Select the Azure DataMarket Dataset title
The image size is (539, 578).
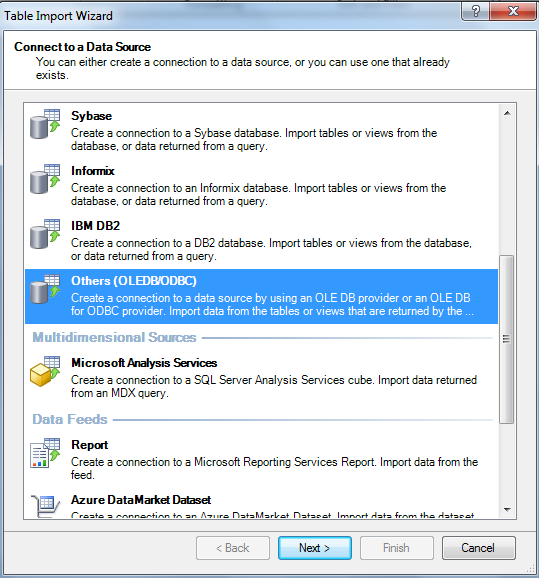click(x=141, y=500)
